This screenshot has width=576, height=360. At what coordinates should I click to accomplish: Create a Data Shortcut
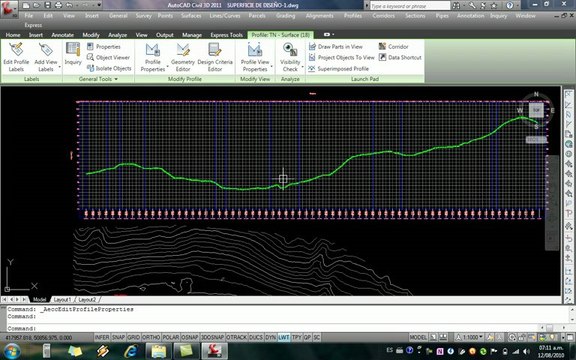pyautogui.click(x=400, y=57)
